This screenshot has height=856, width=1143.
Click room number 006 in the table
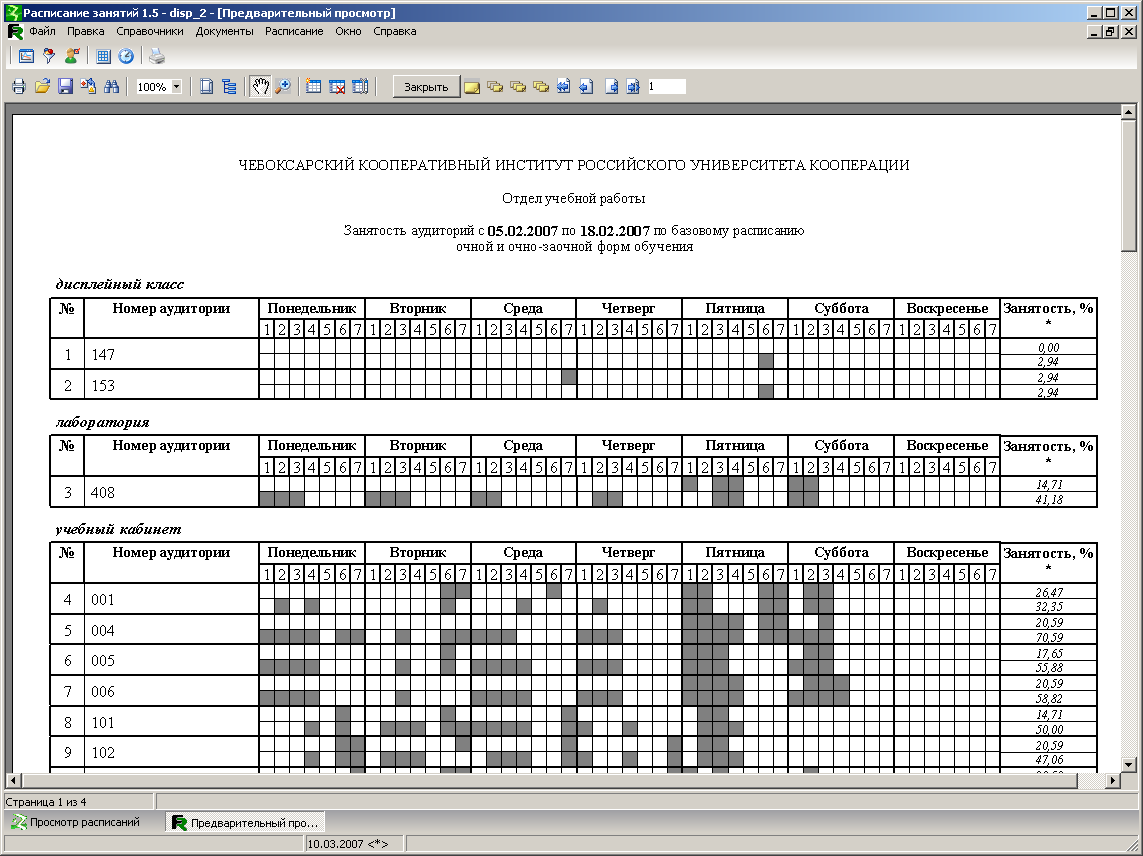tap(103, 691)
